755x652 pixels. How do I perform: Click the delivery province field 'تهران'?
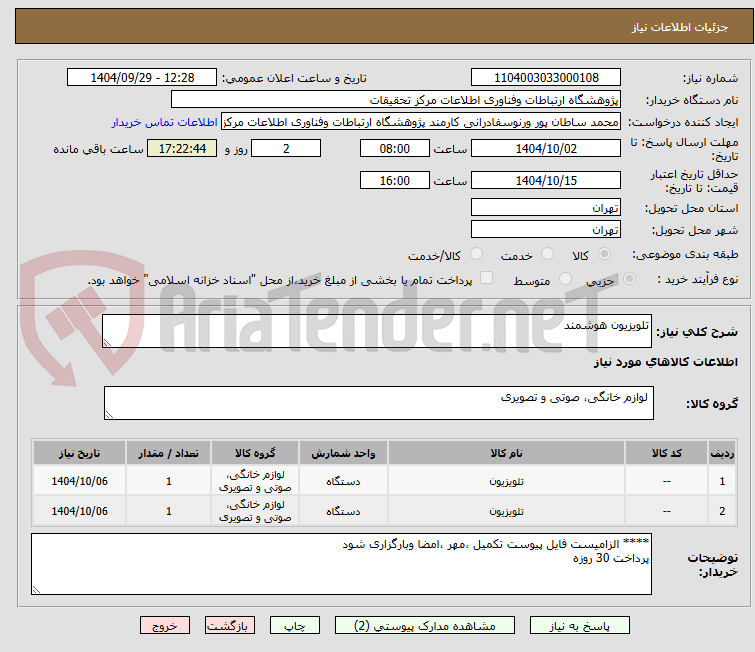pyautogui.click(x=546, y=208)
